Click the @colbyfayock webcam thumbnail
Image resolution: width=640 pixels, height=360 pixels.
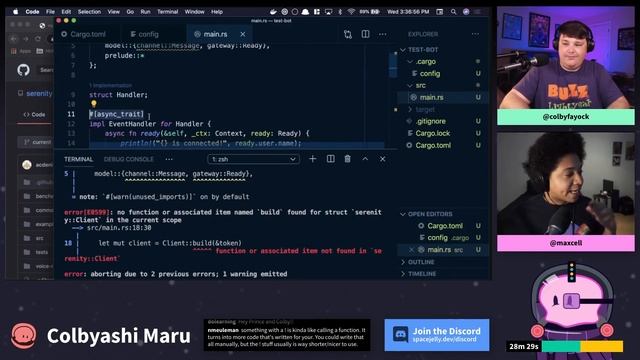pos(566,58)
